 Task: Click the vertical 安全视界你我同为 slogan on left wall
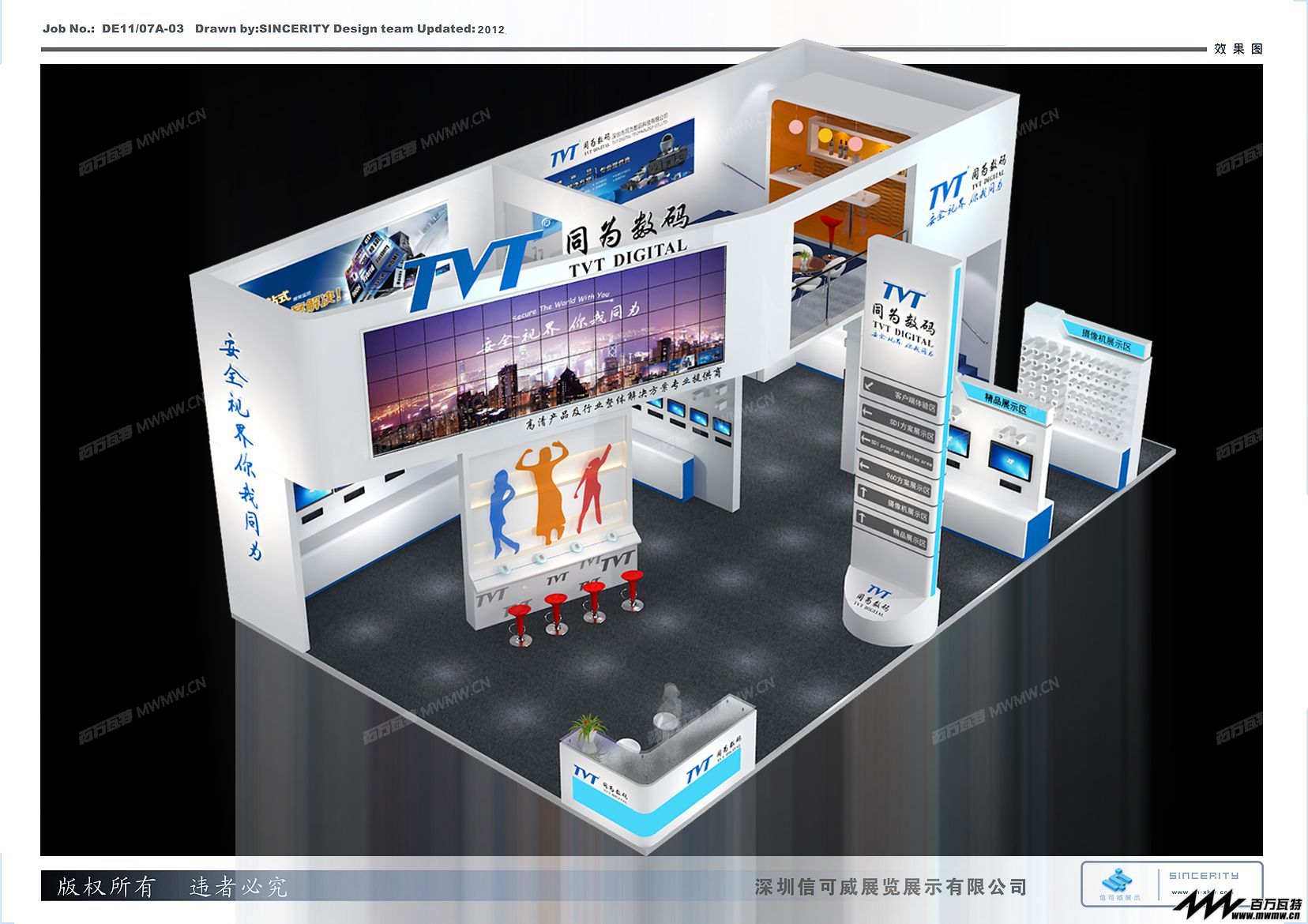pyautogui.click(x=241, y=446)
